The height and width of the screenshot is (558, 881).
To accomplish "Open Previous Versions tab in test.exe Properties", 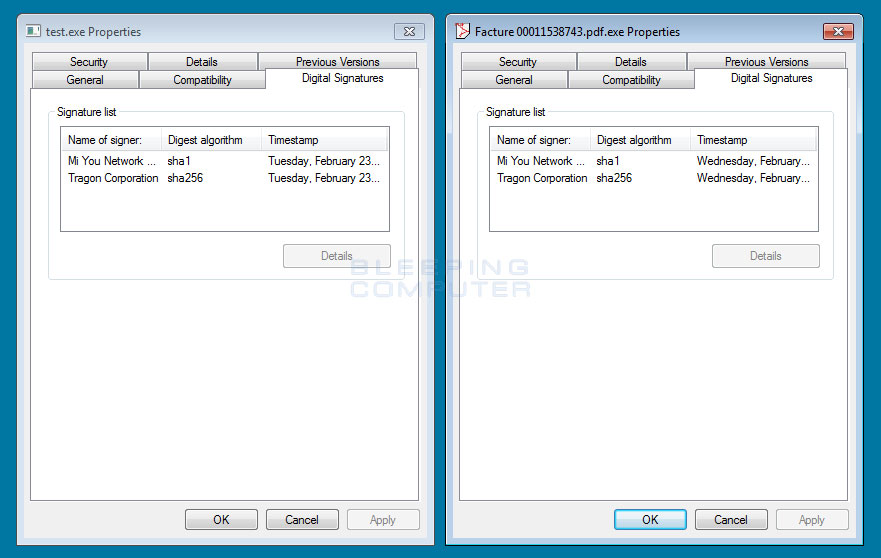I will tap(338, 61).
